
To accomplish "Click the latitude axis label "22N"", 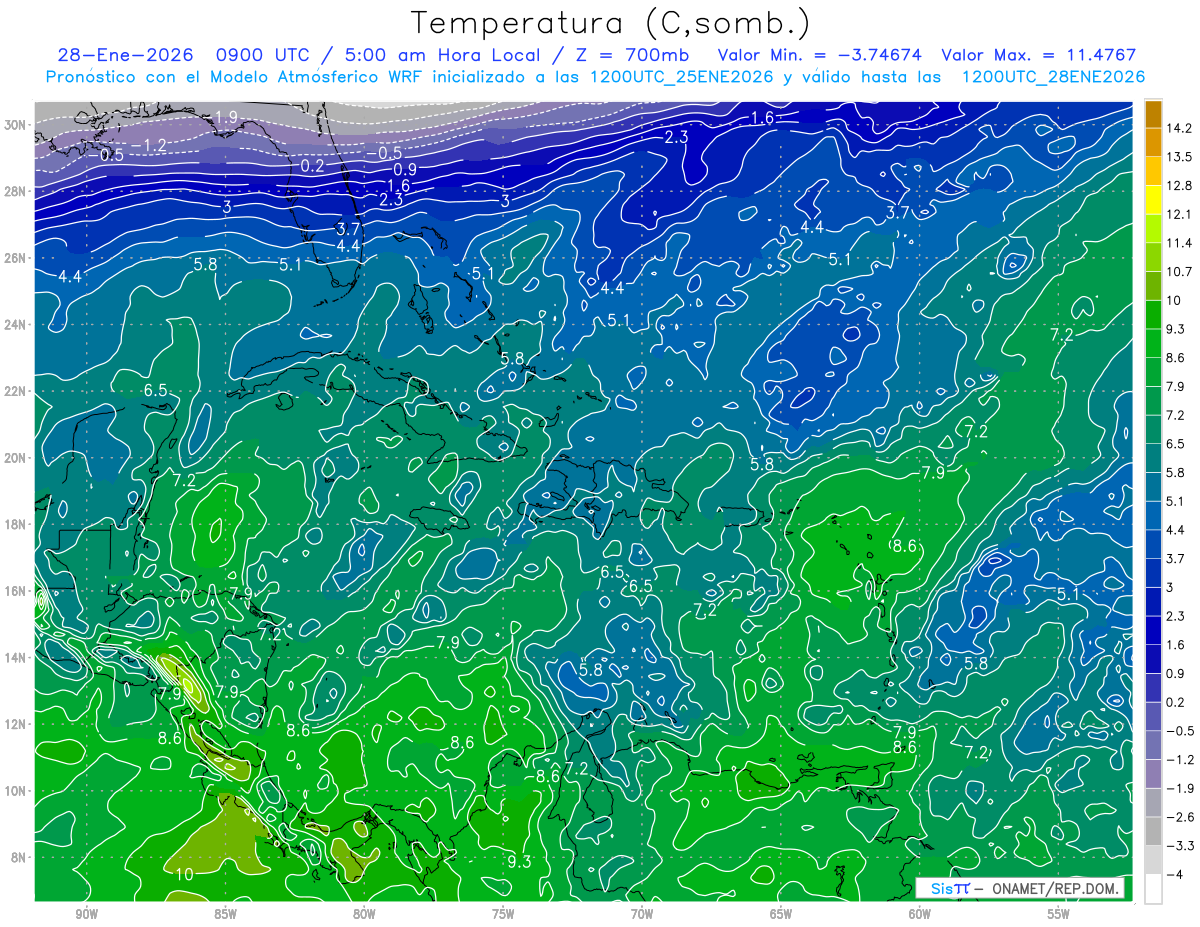I will tap(16, 391).
